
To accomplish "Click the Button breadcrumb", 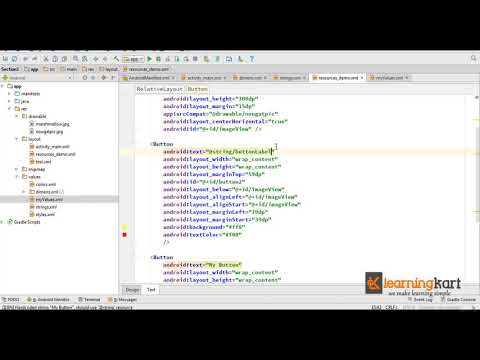I will [197, 89].
